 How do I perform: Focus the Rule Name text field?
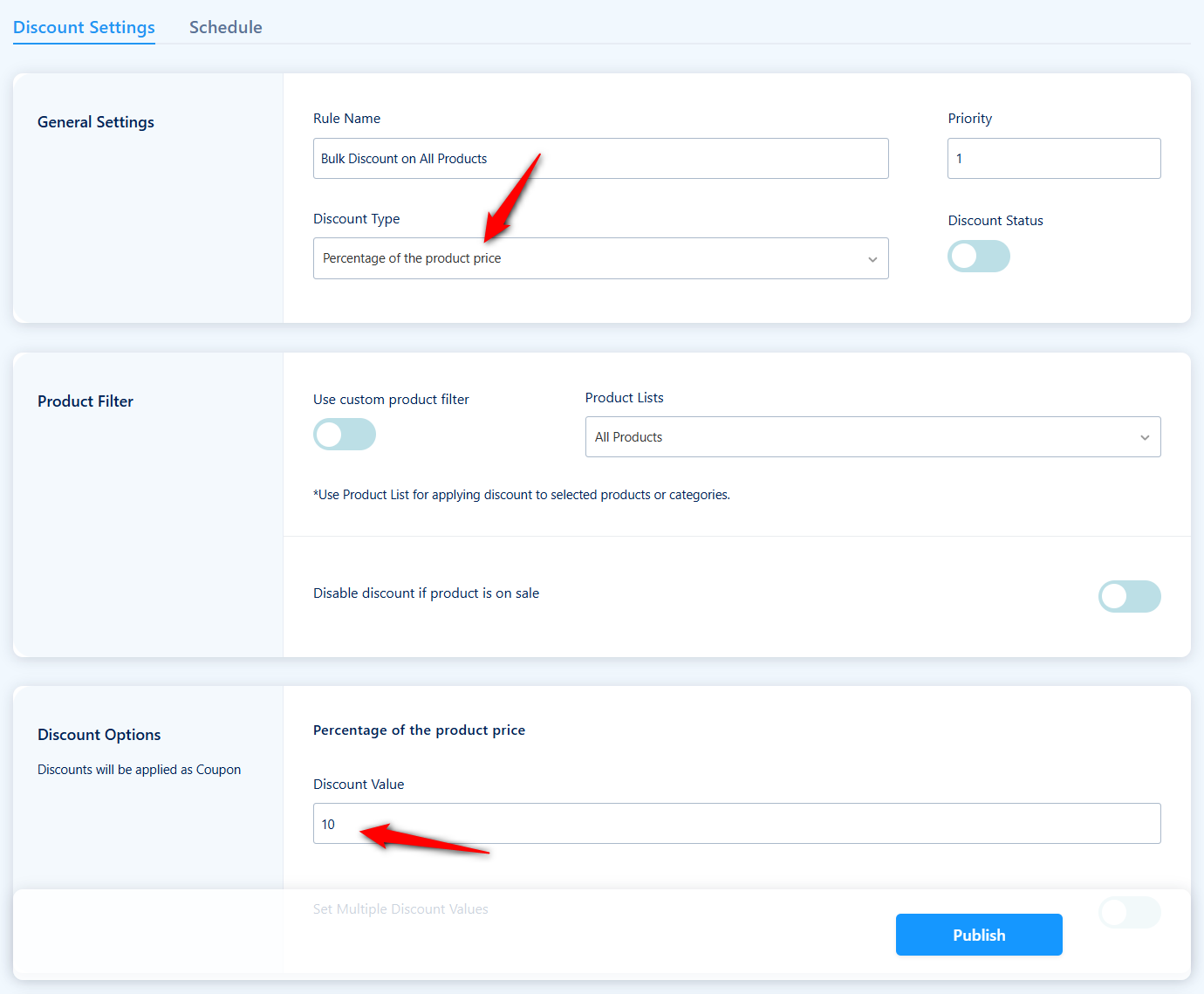tap(600, 159)
